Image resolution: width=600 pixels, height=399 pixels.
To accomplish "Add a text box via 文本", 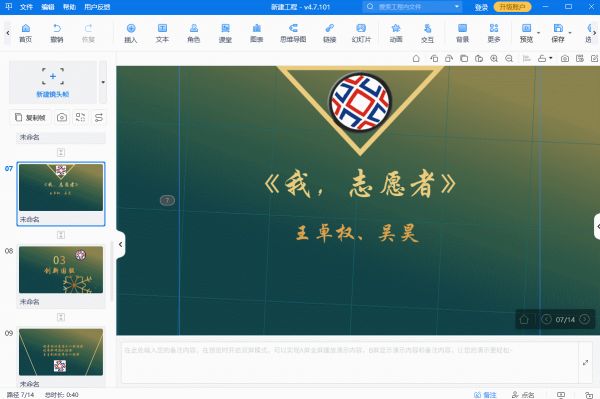I will (162, 33).
